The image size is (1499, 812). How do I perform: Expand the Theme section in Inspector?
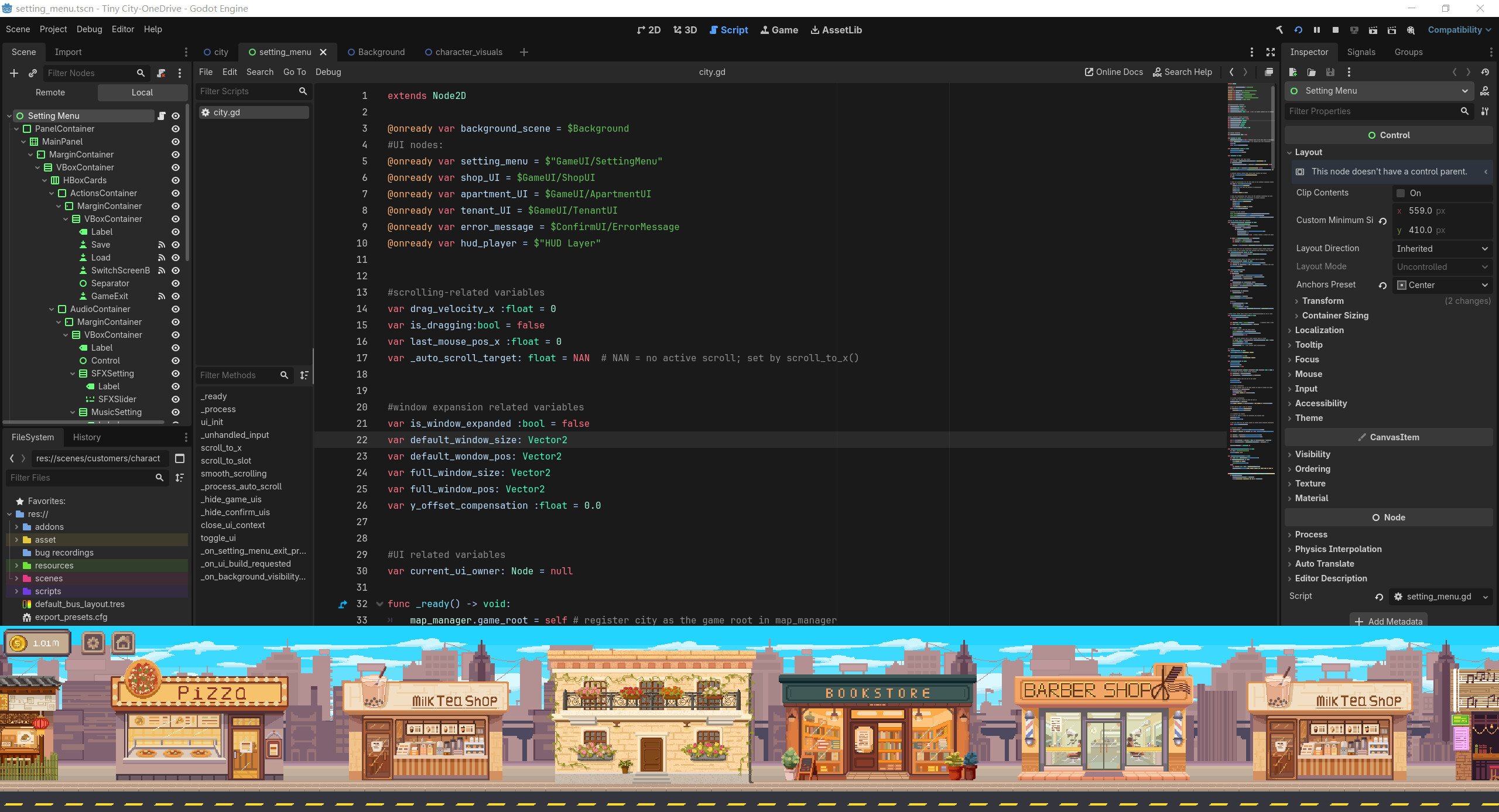coord(1309,418)
